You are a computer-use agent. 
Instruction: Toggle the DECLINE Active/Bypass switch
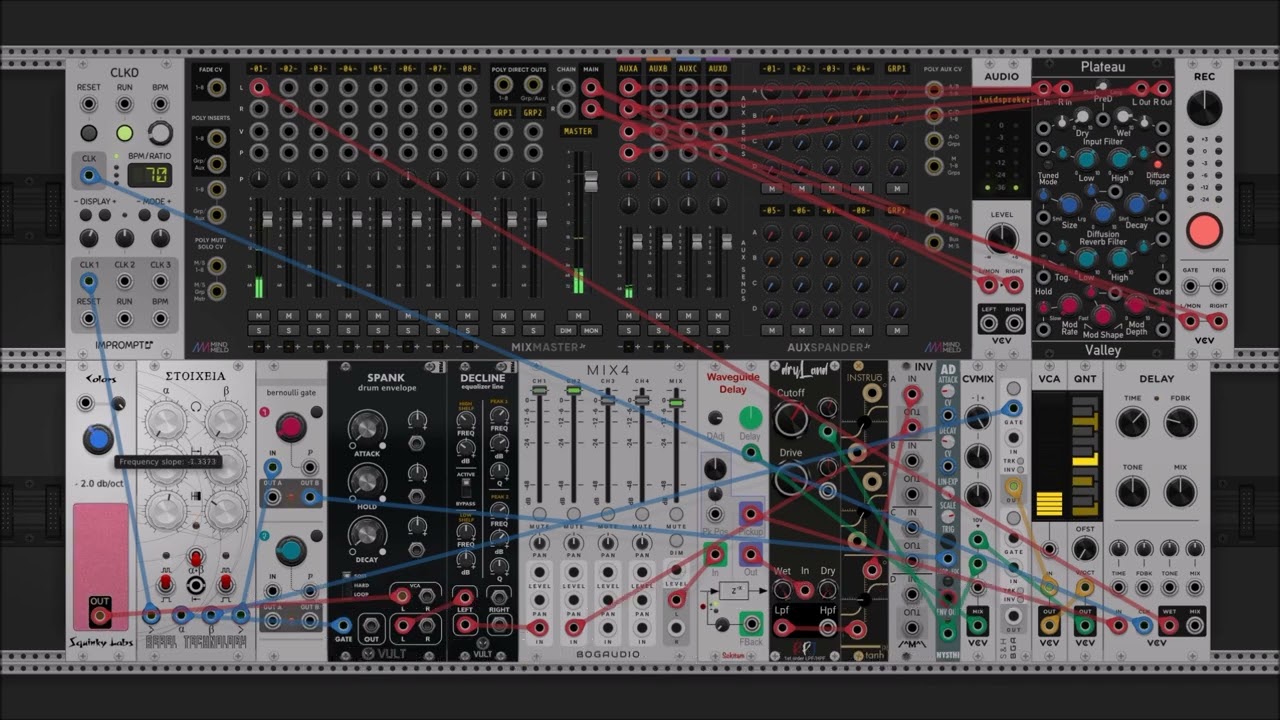pyautogui.click(x=467, y=490)
